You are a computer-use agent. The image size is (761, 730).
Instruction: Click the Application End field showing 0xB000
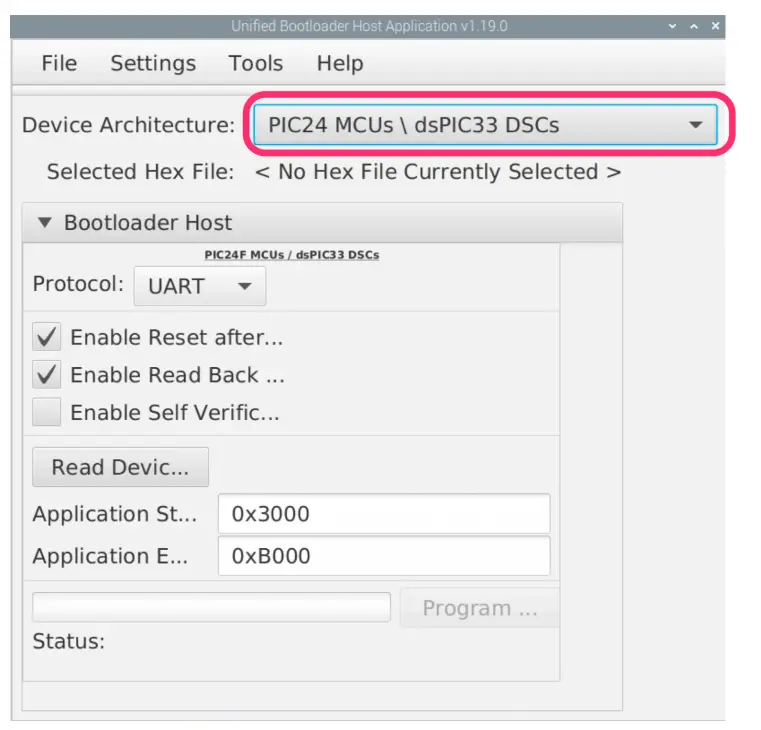tap(383, 556)
